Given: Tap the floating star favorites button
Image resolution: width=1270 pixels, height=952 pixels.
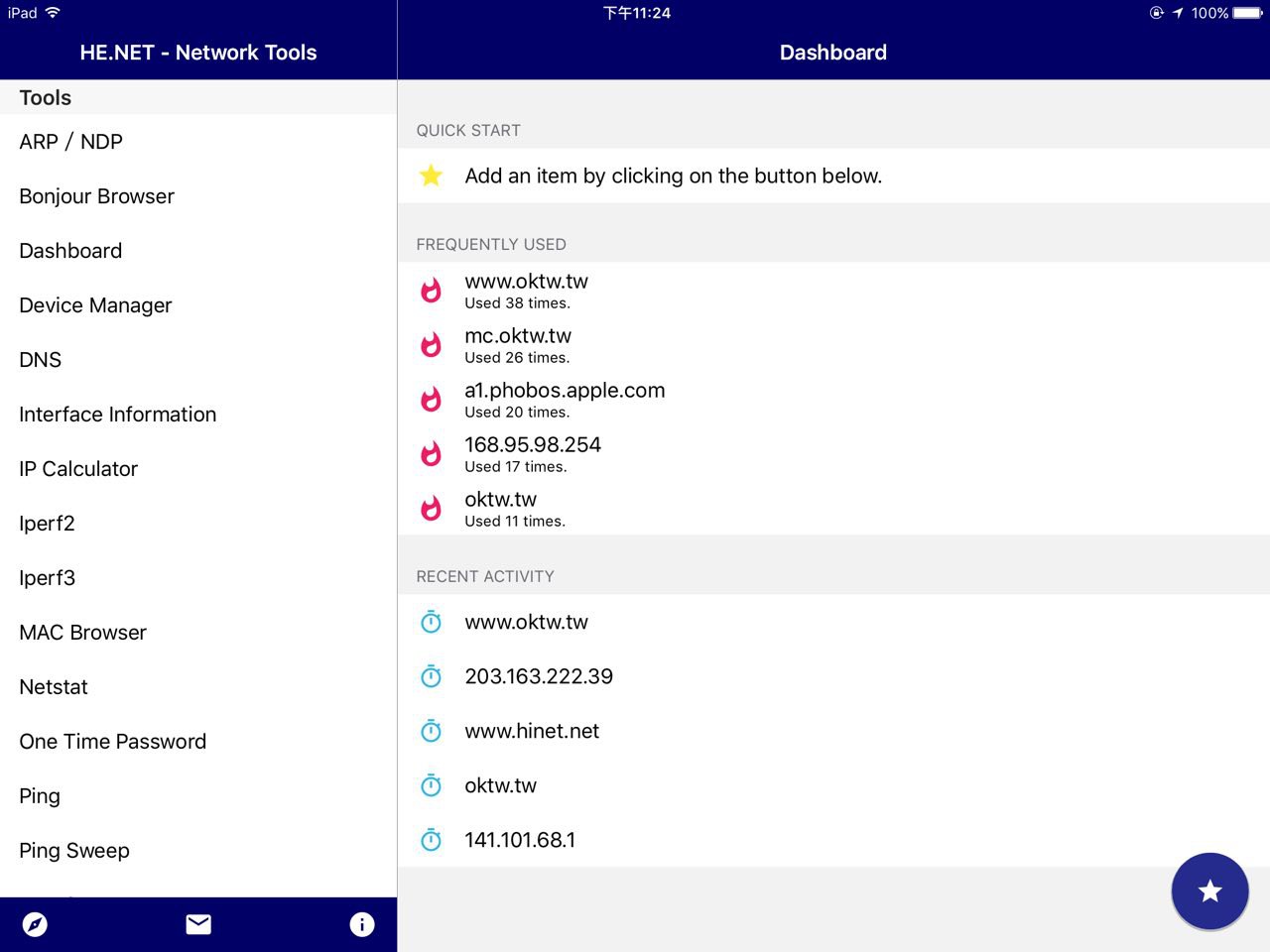Looking at the screenshot, I should pos(1209,891).
